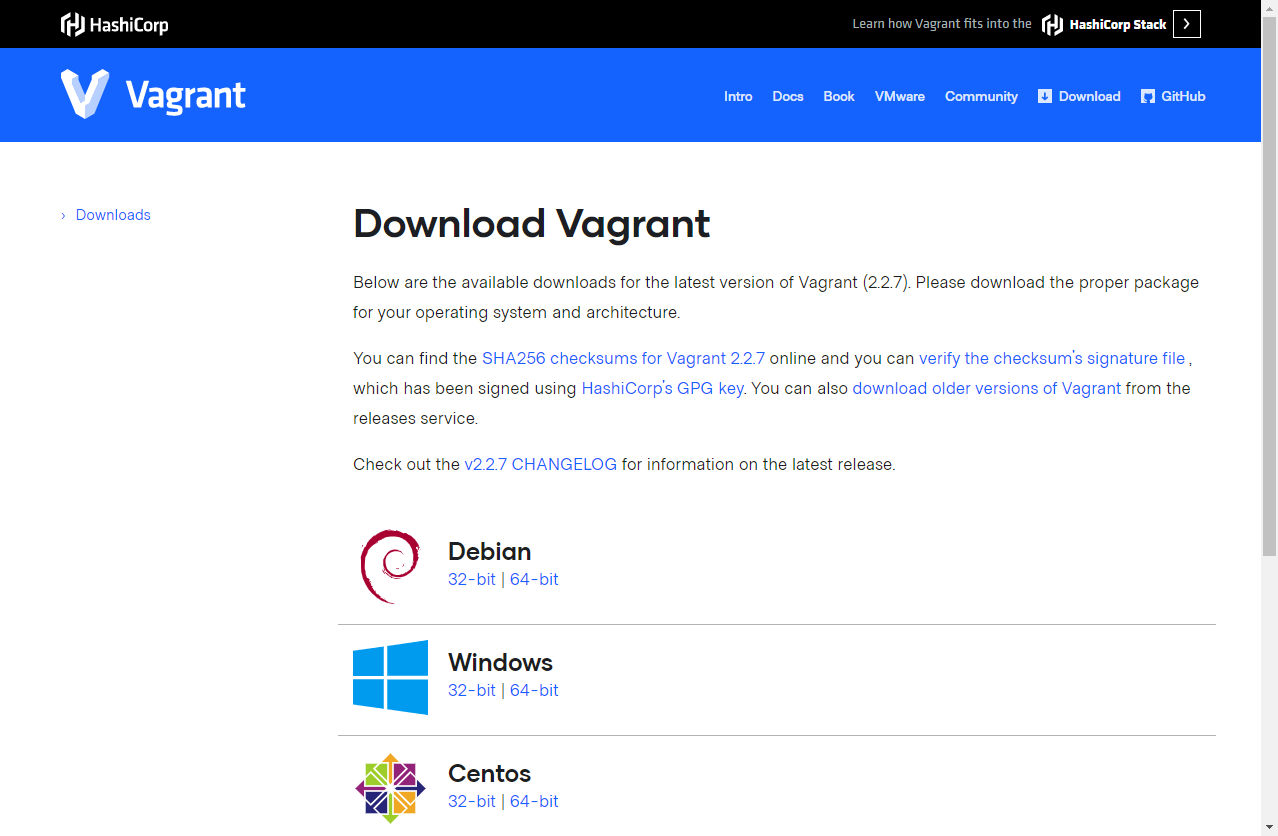The width and height of the screenshot is (1278, 836).
Task: Follow download older versions of Vagrant link
Action: 987,388
